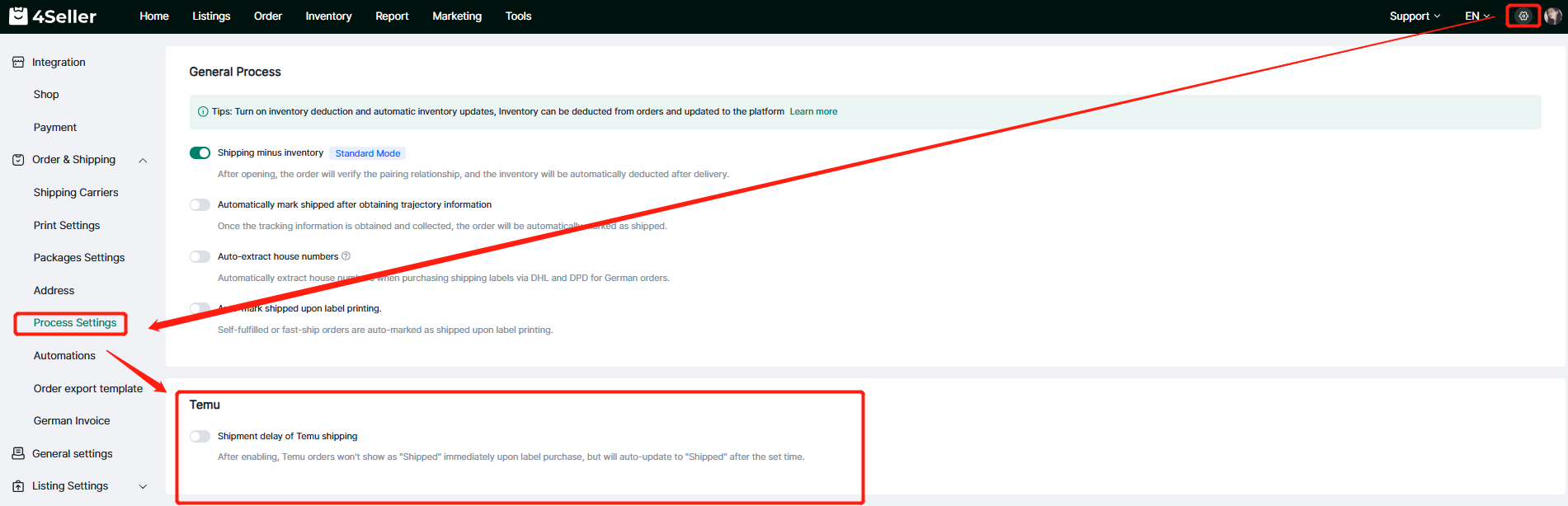Click the Order & Shipping sidebar icon
Image resolution: width=1568 pixels, height=506 pixels.
(18, 160)
